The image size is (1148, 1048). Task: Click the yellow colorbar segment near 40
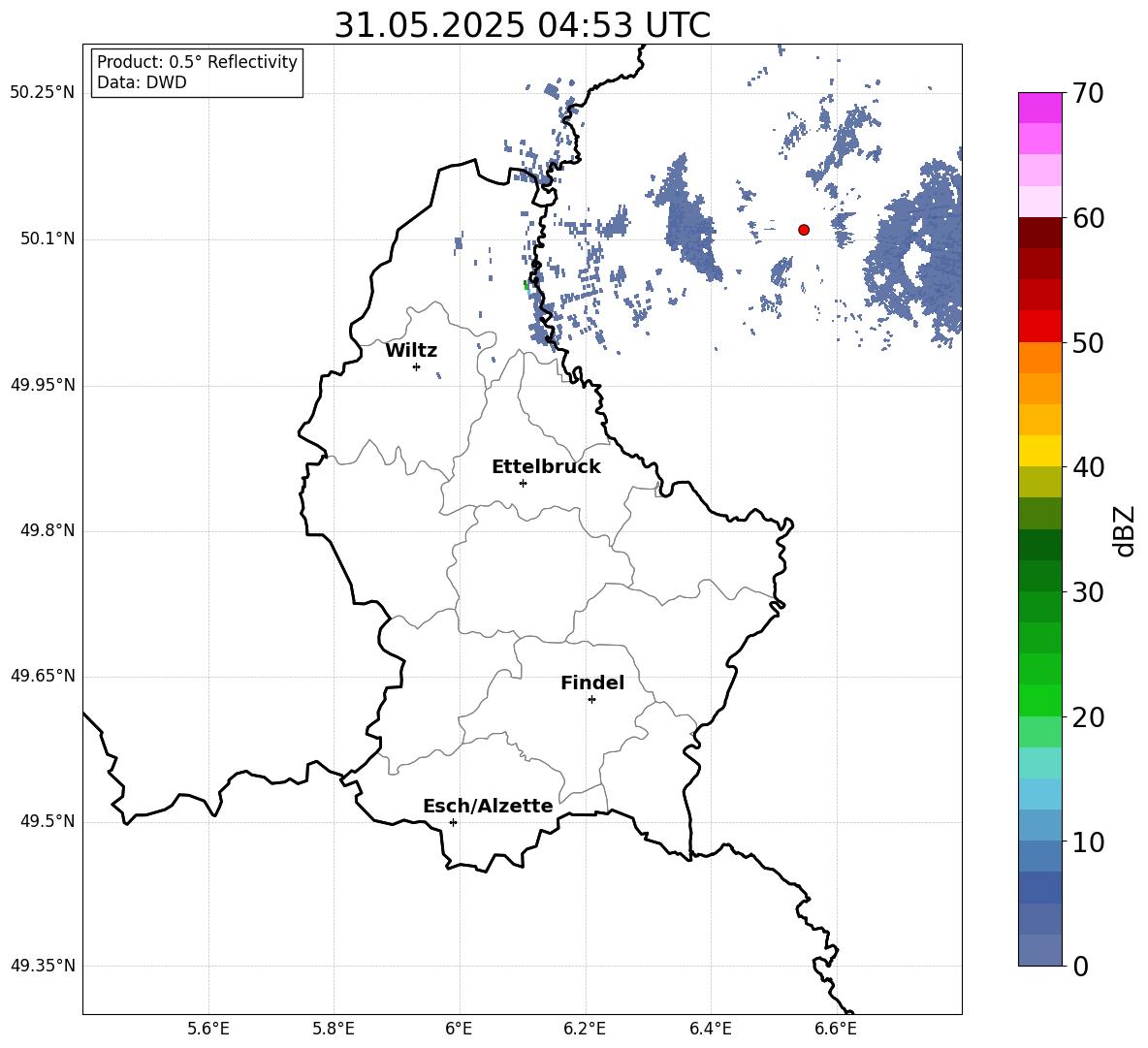(1040, 451)
